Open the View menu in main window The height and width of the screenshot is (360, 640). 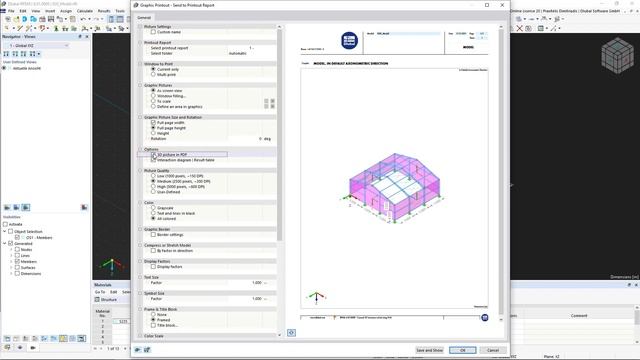pos(36,11)
